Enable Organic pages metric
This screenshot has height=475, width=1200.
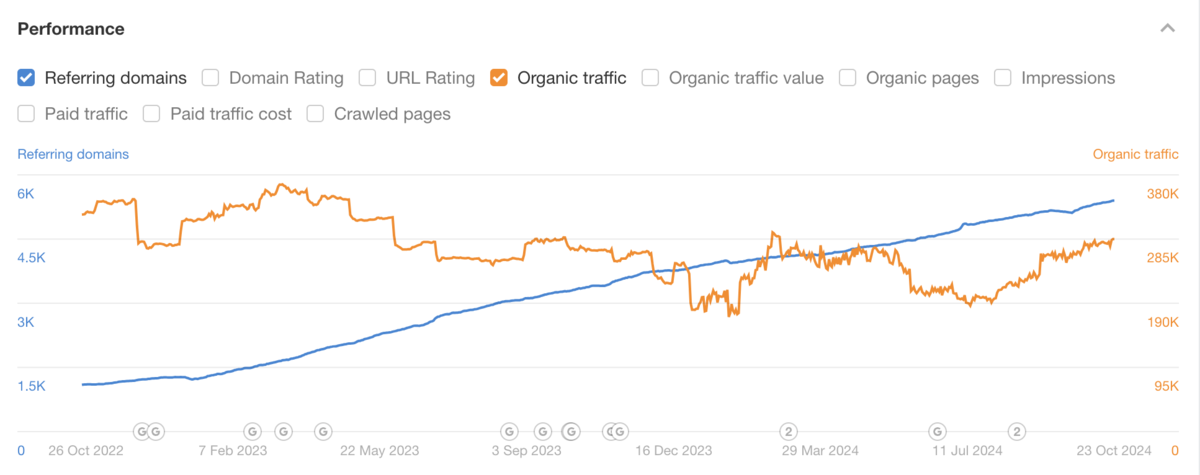tap(848, 77)
